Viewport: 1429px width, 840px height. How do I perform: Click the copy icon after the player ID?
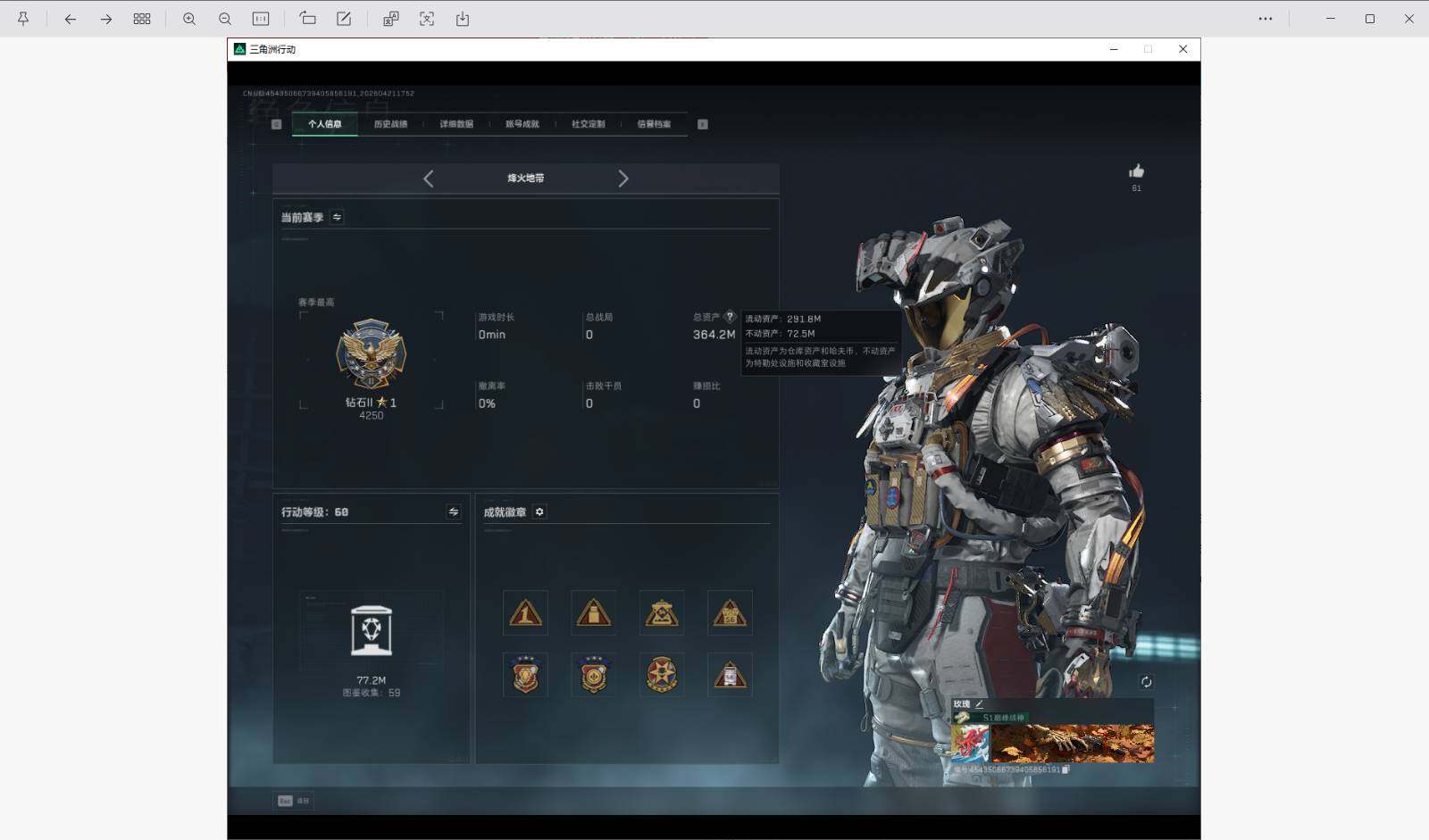1065,769
